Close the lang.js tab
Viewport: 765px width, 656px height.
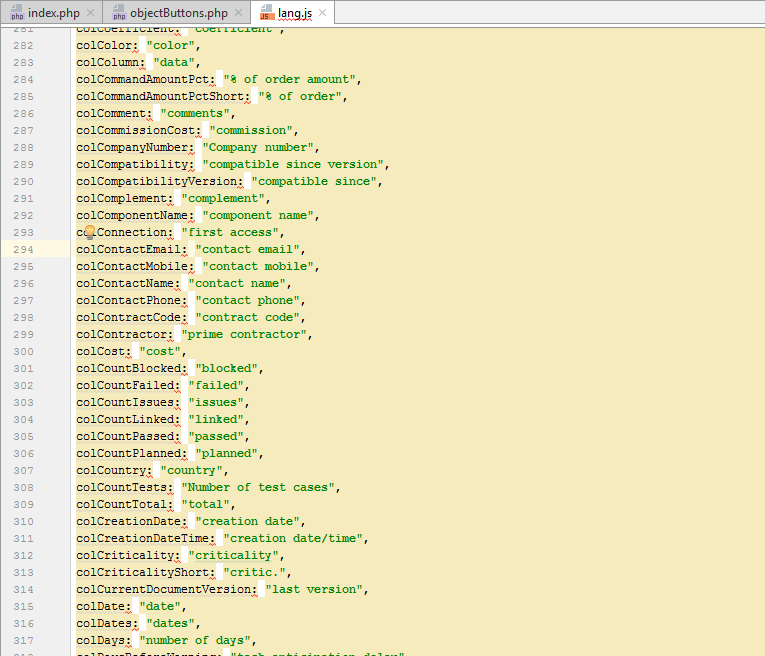click(323, 13)
